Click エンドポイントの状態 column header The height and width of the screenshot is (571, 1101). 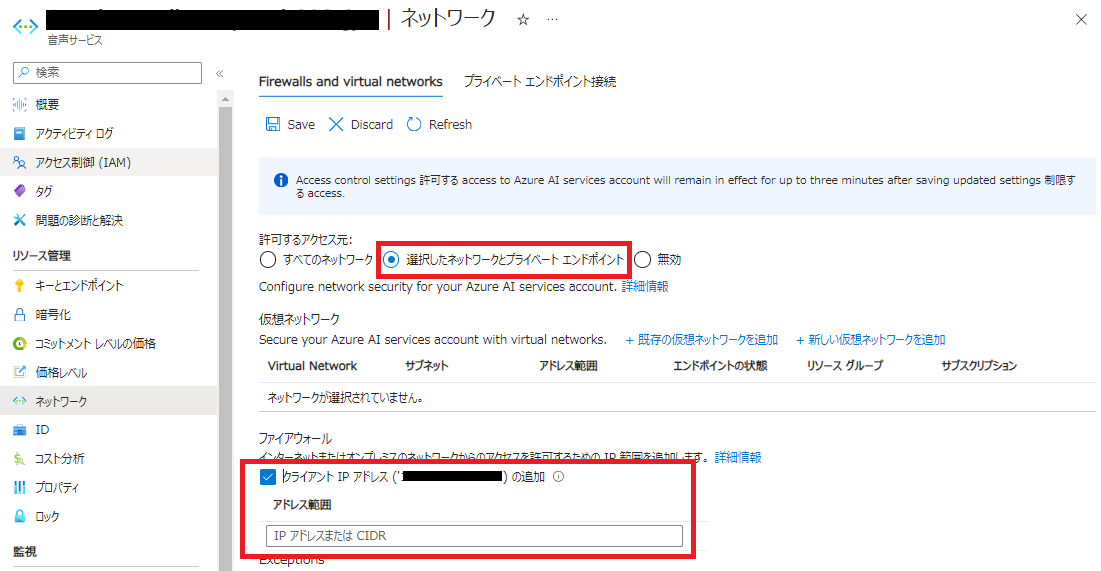(x=720, y=366)
